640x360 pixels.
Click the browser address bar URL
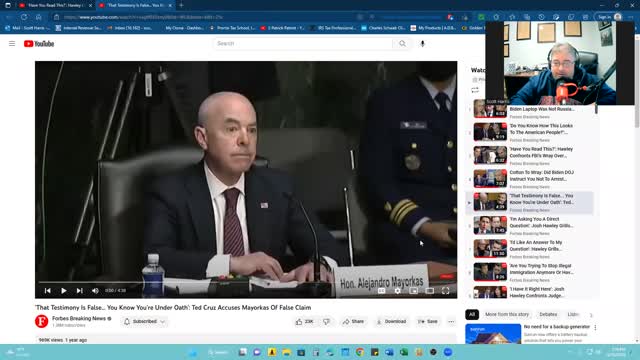[x=143, y=17]
